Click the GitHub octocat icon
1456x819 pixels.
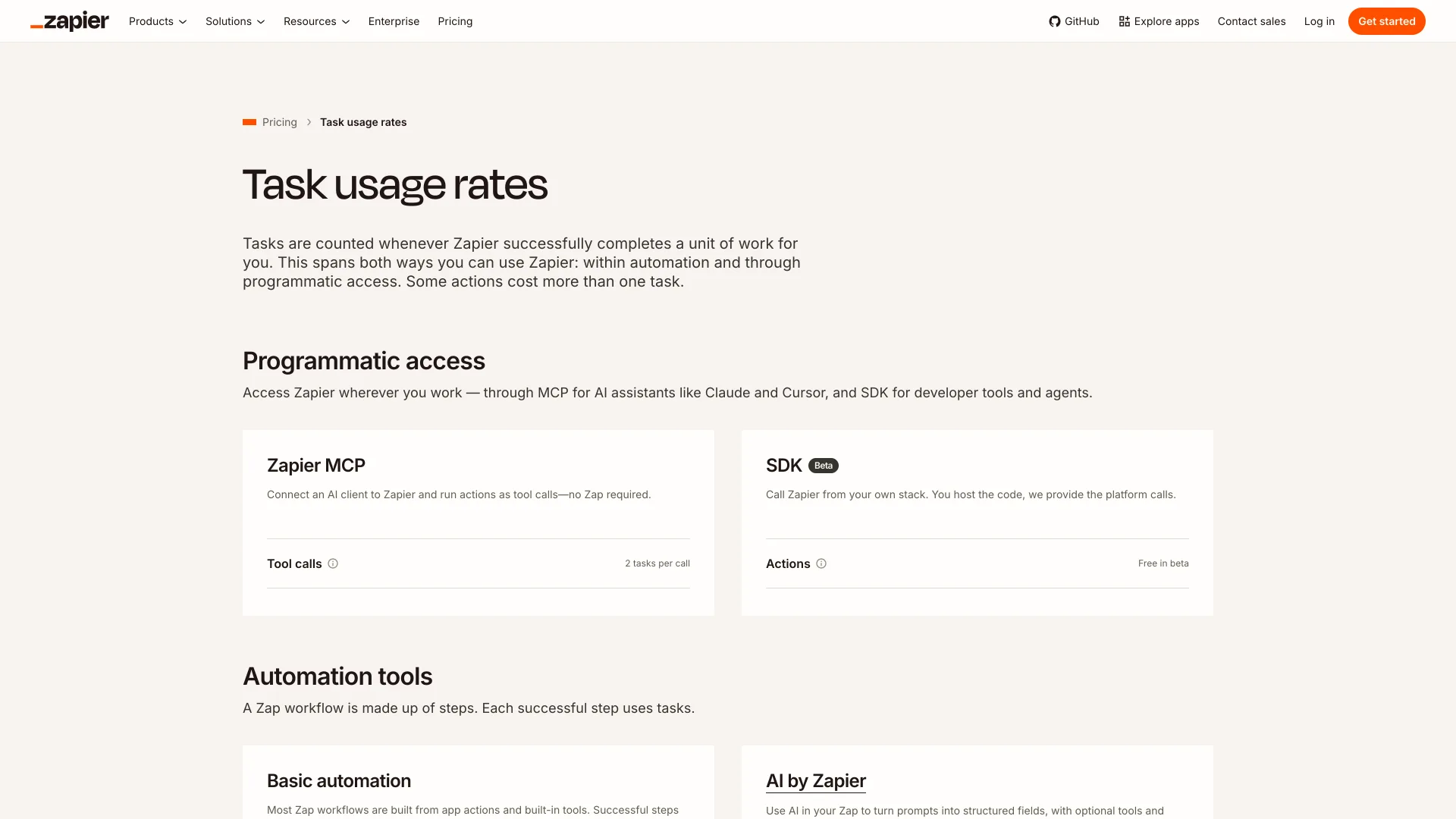click(x=1055, y=21)
